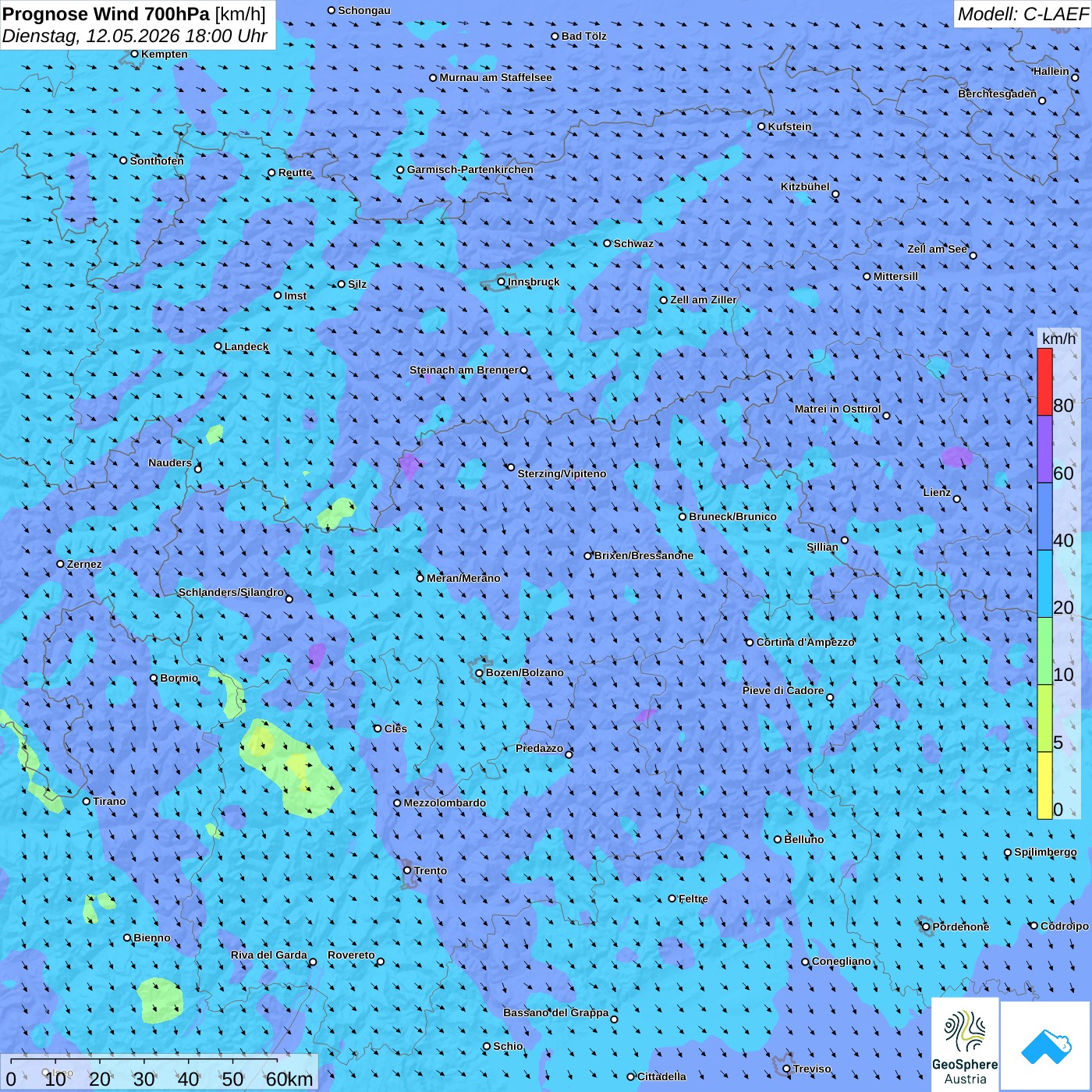Select the Kempten city marker

[x=134, y=54]
